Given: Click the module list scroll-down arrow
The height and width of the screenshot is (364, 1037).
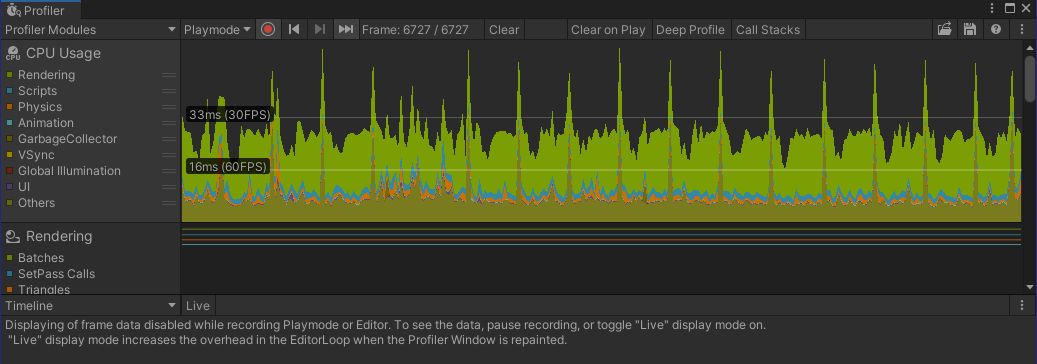Looking at the screenshot, I should [1030, 287].
